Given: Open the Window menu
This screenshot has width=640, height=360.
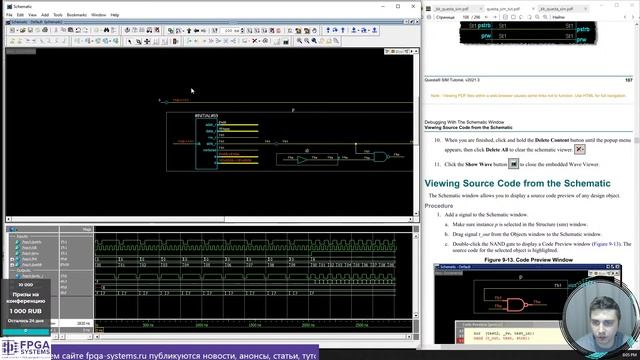Looking at the screenshot, I should pyautogui.click(x=98, y=15).
